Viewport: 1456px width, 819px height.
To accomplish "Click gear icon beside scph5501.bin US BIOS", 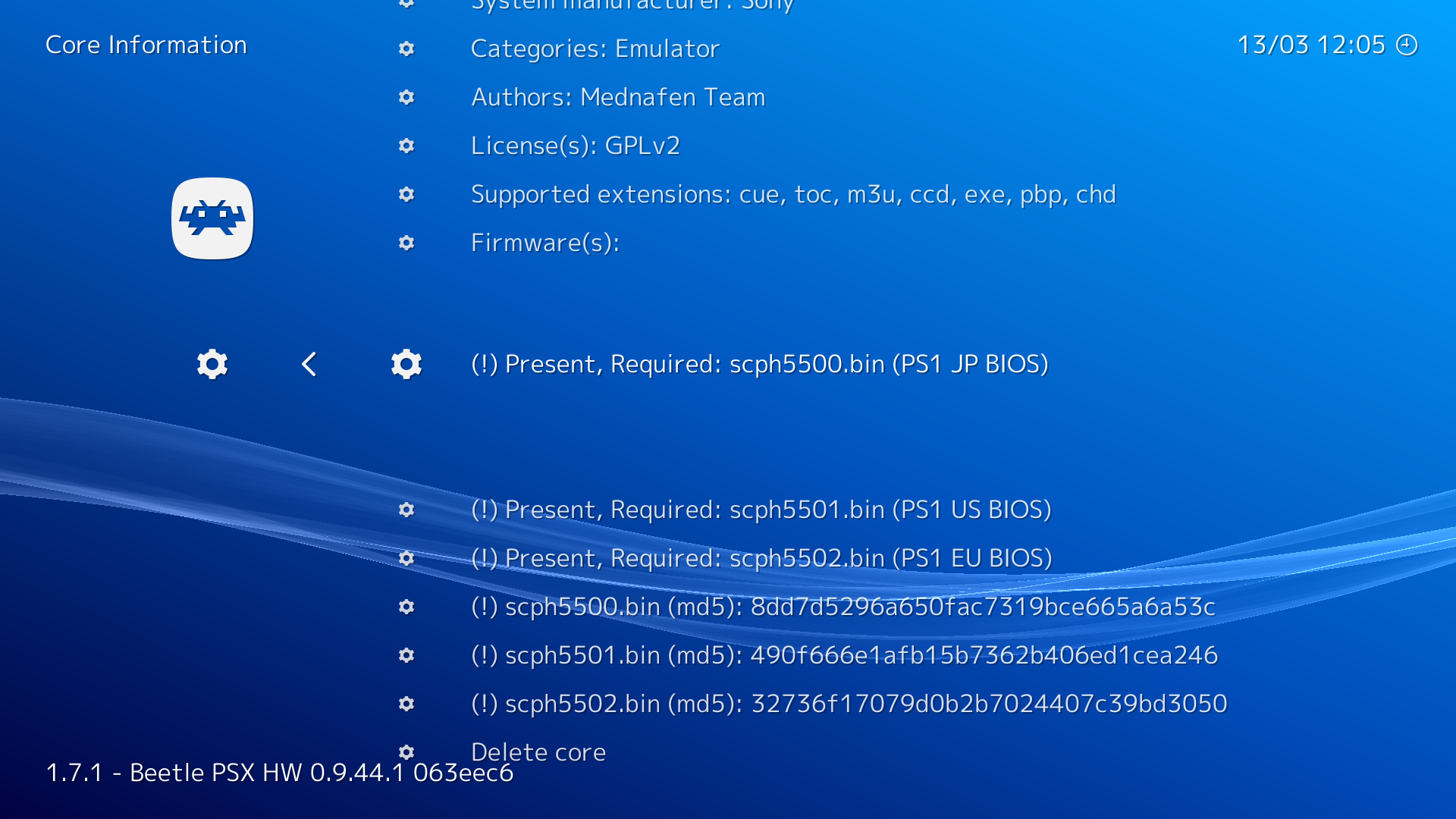I will [x=406, y=510].
